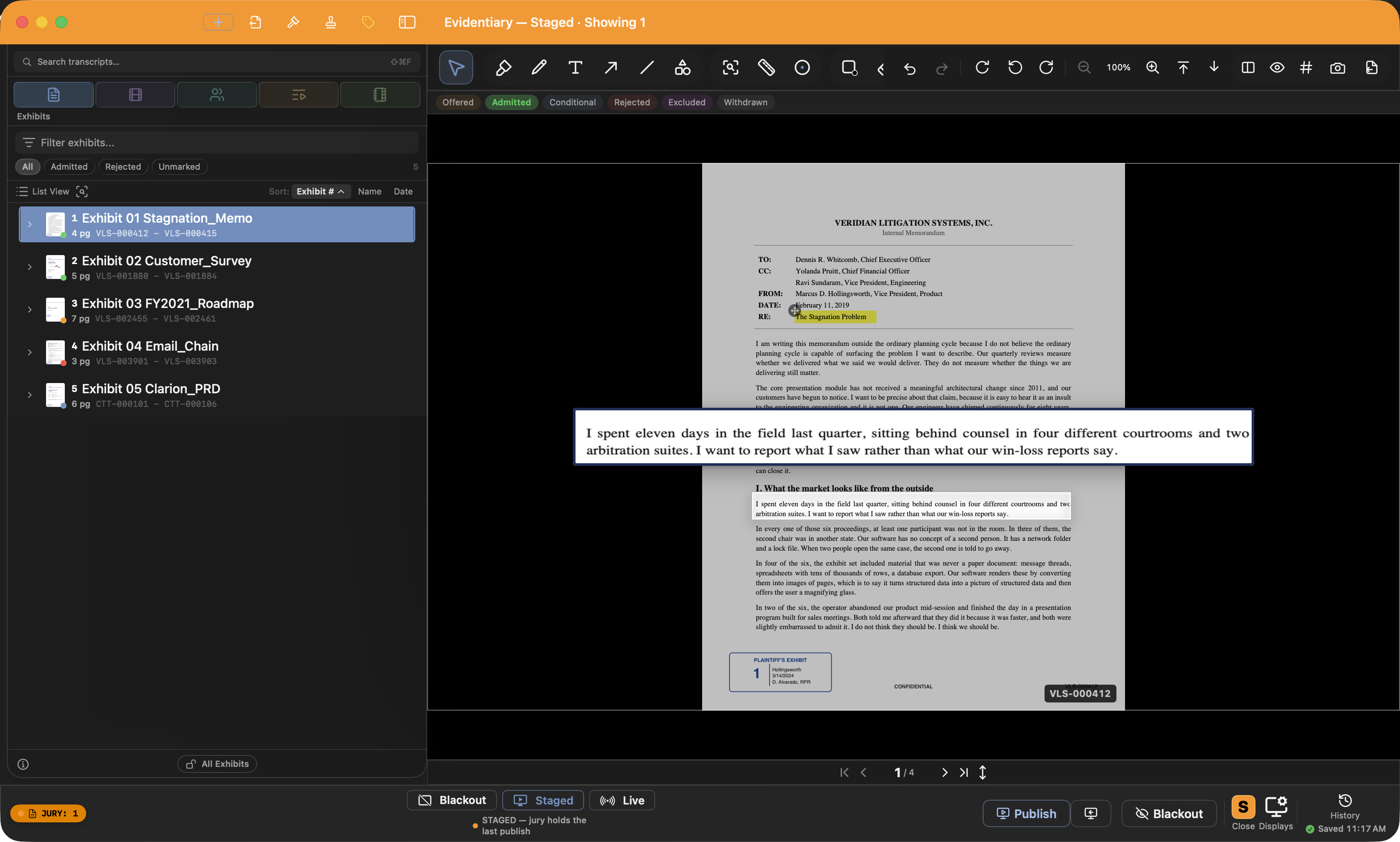Viewport: 1400px width, 842px height.
Task: Open the History panel
Action: (1345, 807)
